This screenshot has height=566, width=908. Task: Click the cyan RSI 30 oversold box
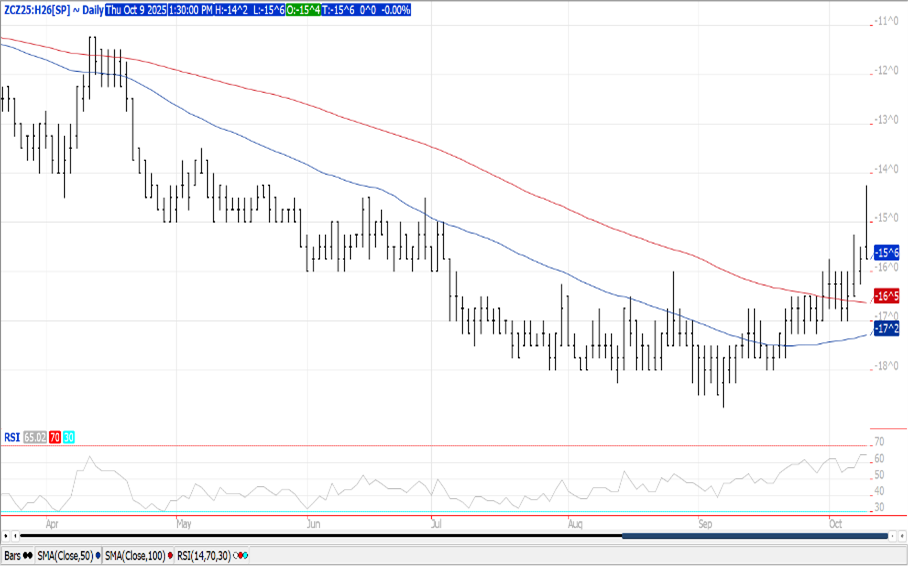click(x=69, y=437)
